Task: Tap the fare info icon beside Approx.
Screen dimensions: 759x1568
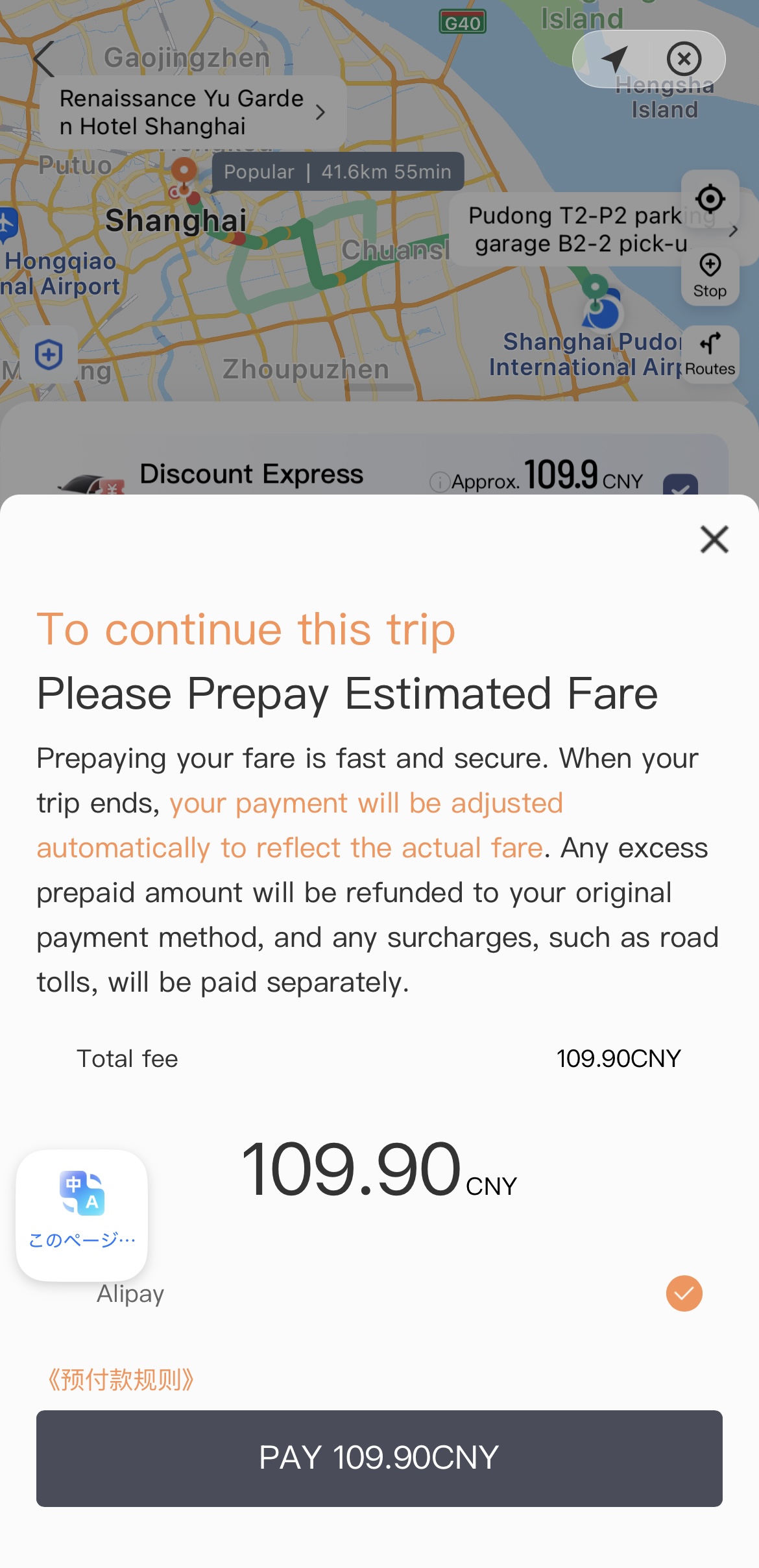Action: click(439, 482)
